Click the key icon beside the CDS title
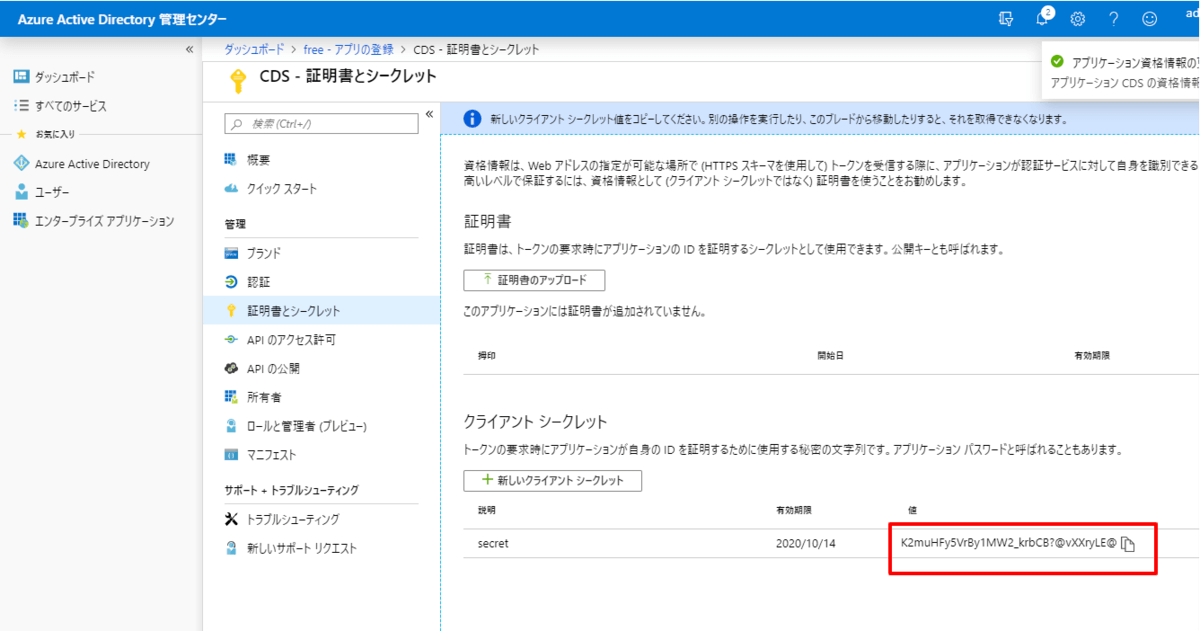This screenshot has width=1200, height=631. pyautogui.click(x=238, y=79)
